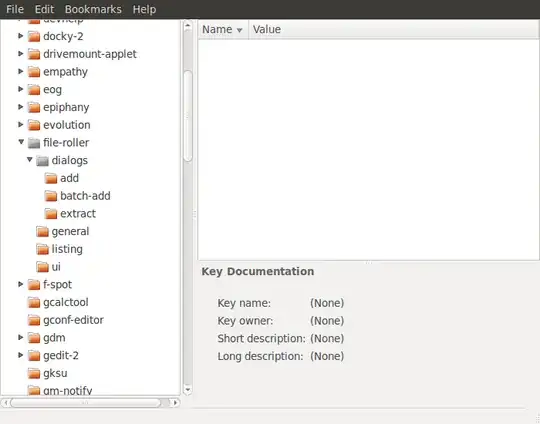
Task: Select the gksu entry
Action: click(55, 374)
